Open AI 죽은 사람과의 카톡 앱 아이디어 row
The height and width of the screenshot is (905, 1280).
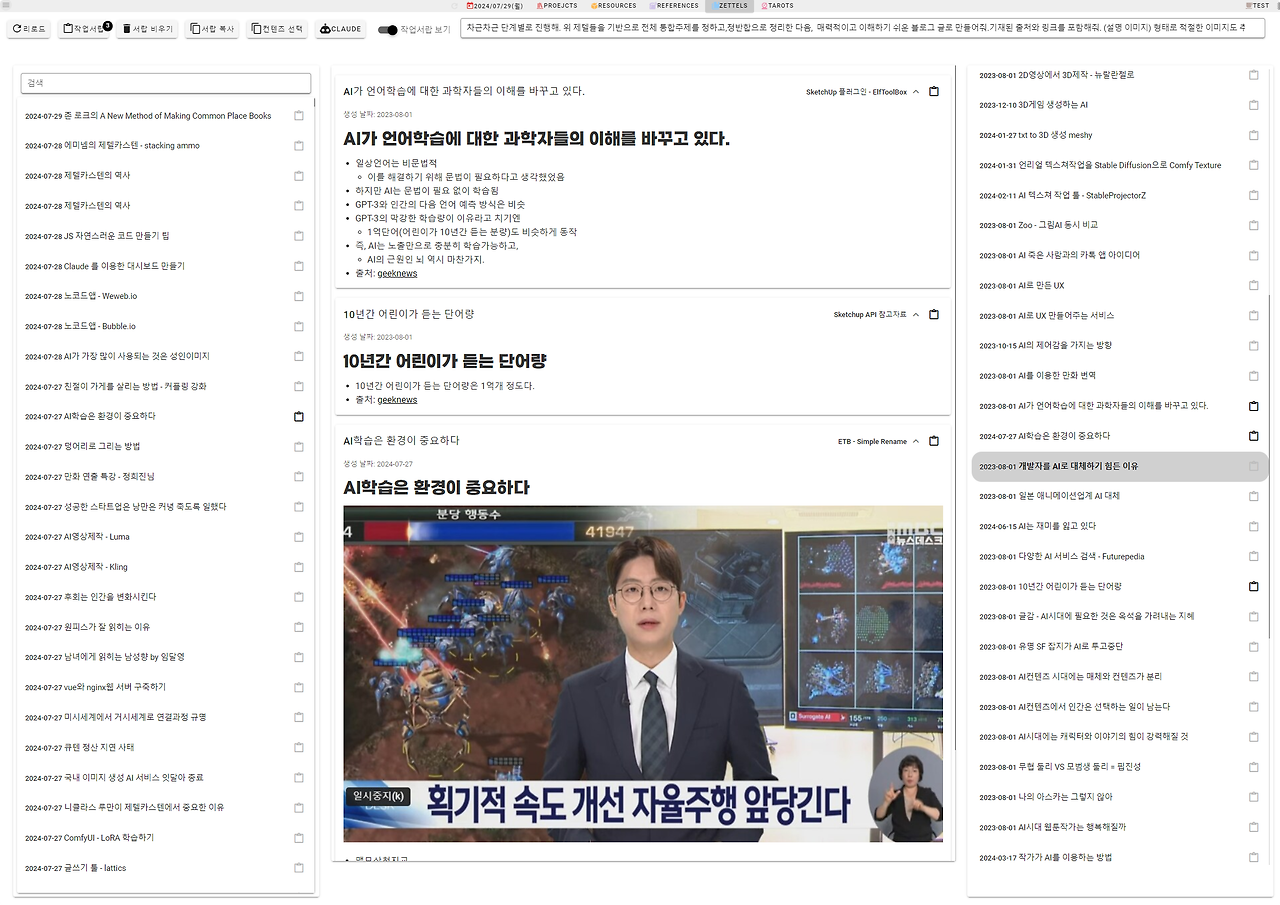point(1120,255)
